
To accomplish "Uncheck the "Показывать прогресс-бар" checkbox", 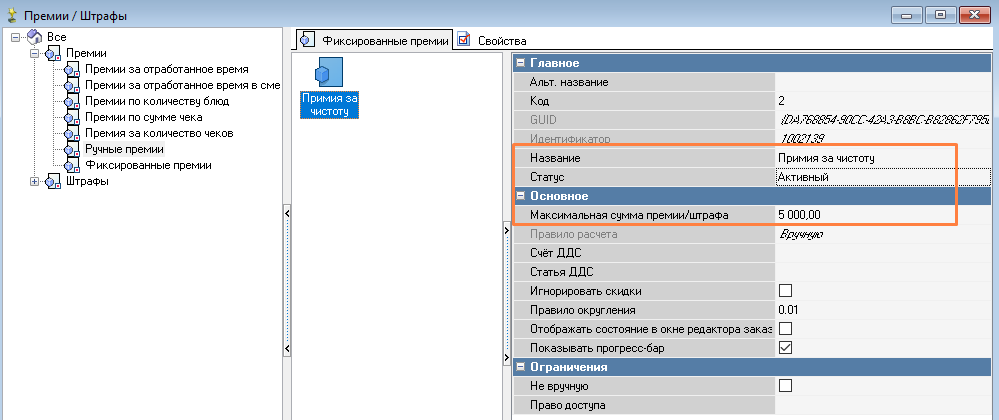I will pos(785,348).
